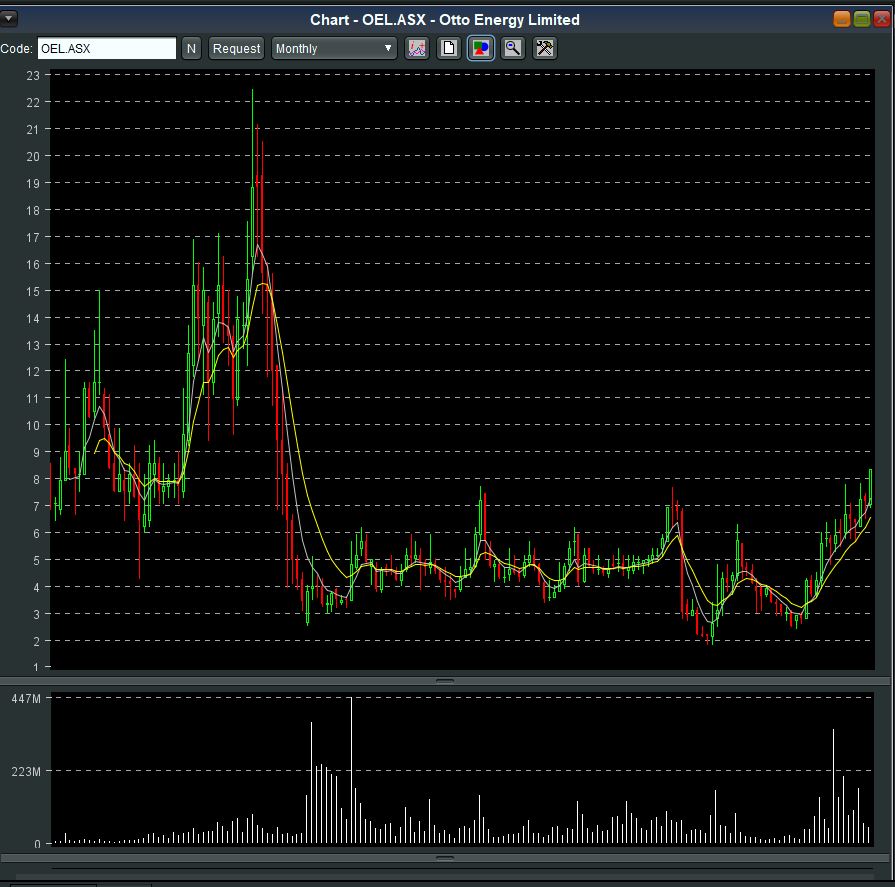Click the blank page new chart icon
895x887 pixels.
pos(449,49)
